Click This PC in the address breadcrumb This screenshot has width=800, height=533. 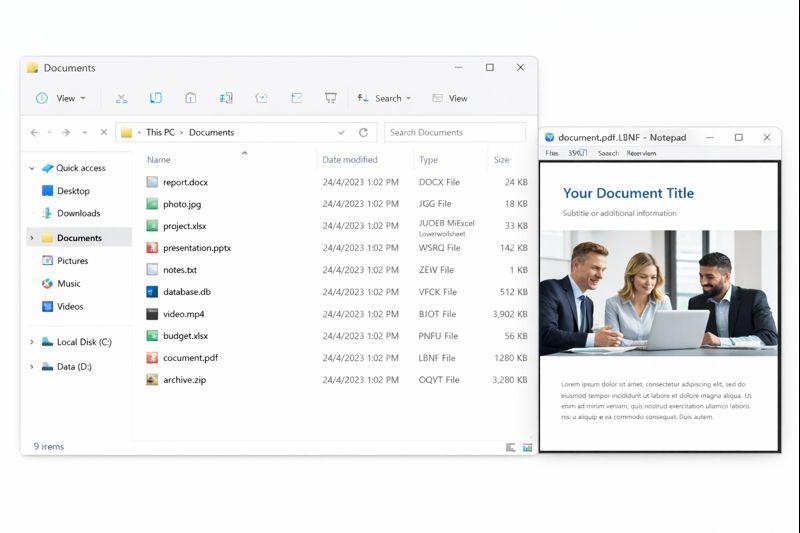tap(160, 132)
